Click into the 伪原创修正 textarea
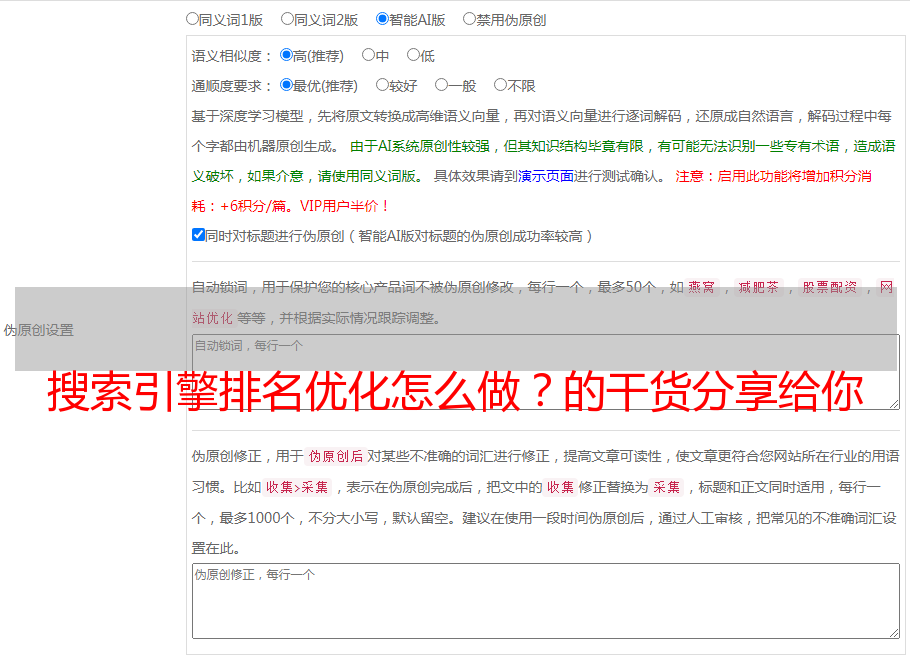Screen dimensions: 911x658 point(546,601)
